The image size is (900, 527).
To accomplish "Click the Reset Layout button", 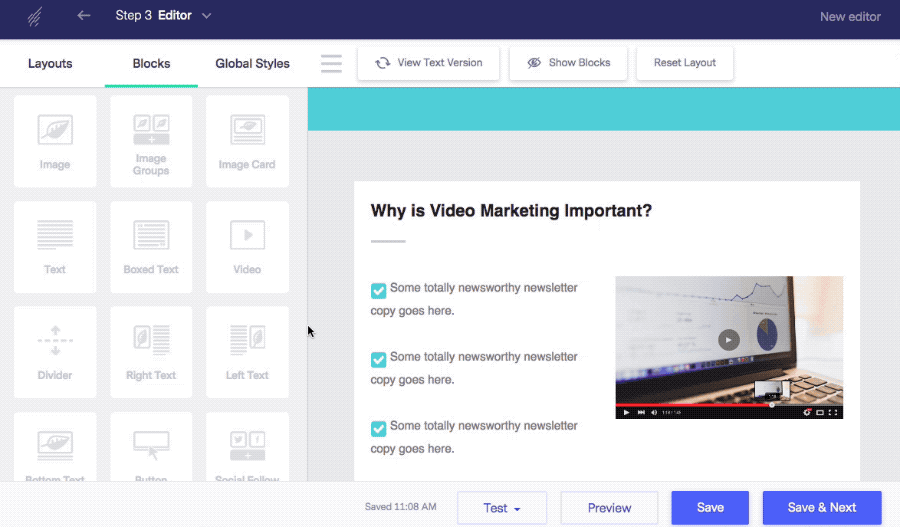I will click(x=685, y=63).
